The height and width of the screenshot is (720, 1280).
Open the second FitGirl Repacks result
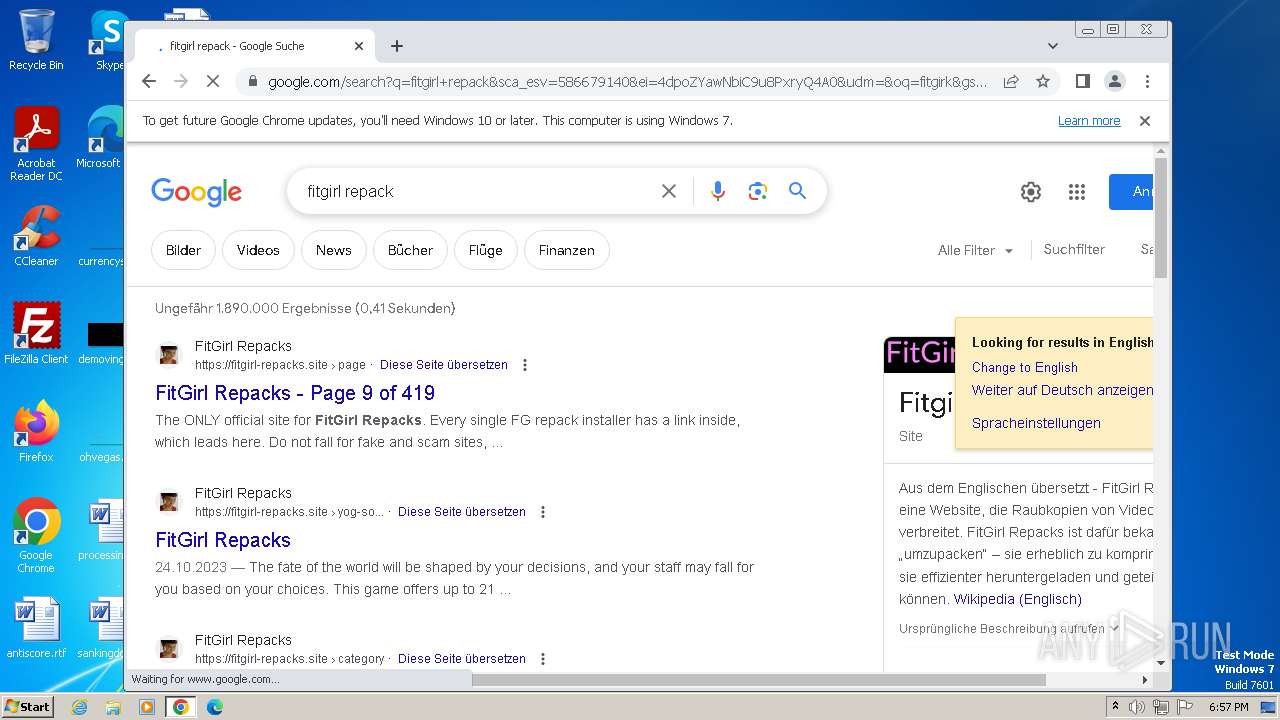(223, 540)
